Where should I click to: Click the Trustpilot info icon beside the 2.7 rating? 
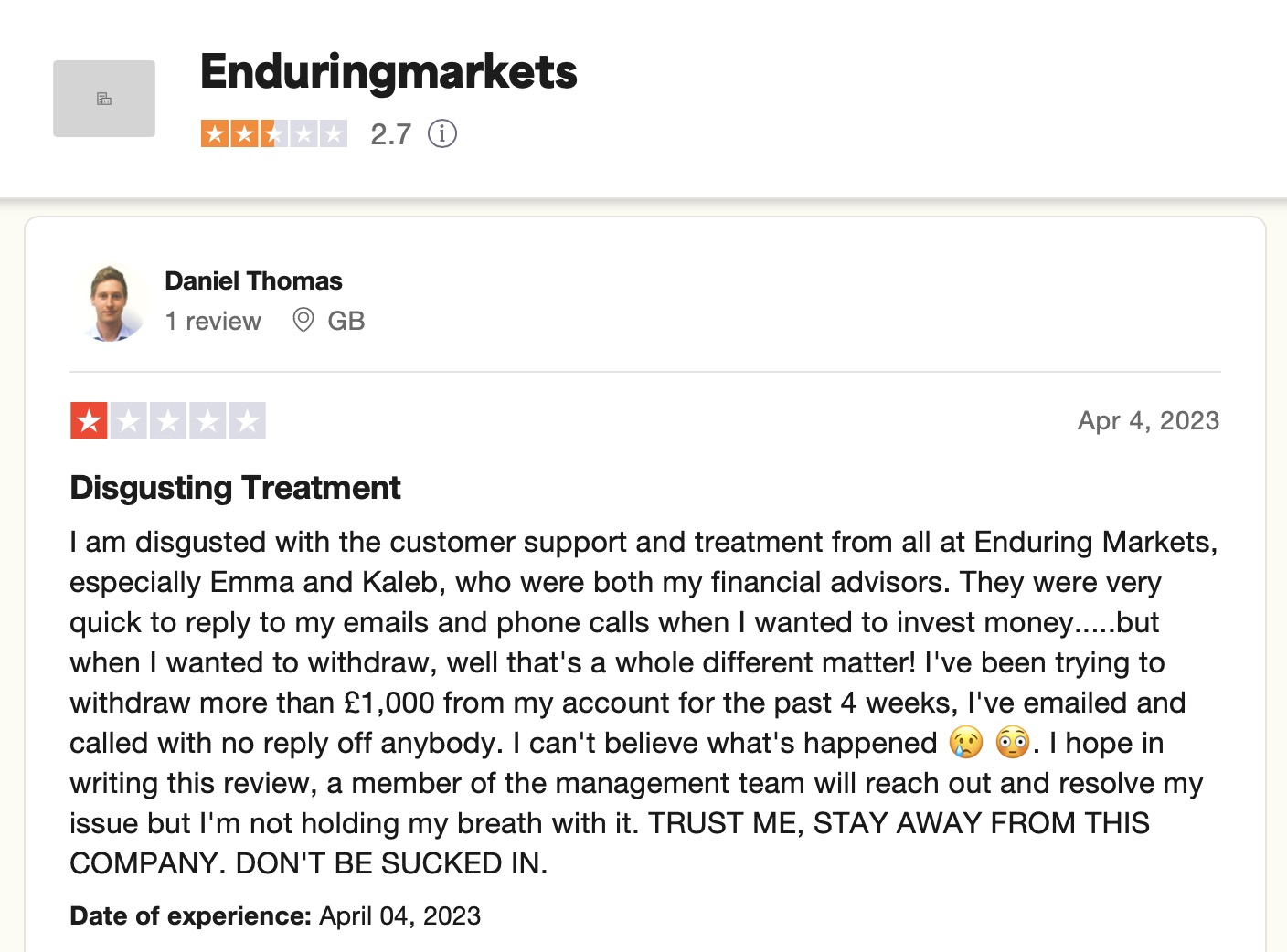(x=442, y=133)
